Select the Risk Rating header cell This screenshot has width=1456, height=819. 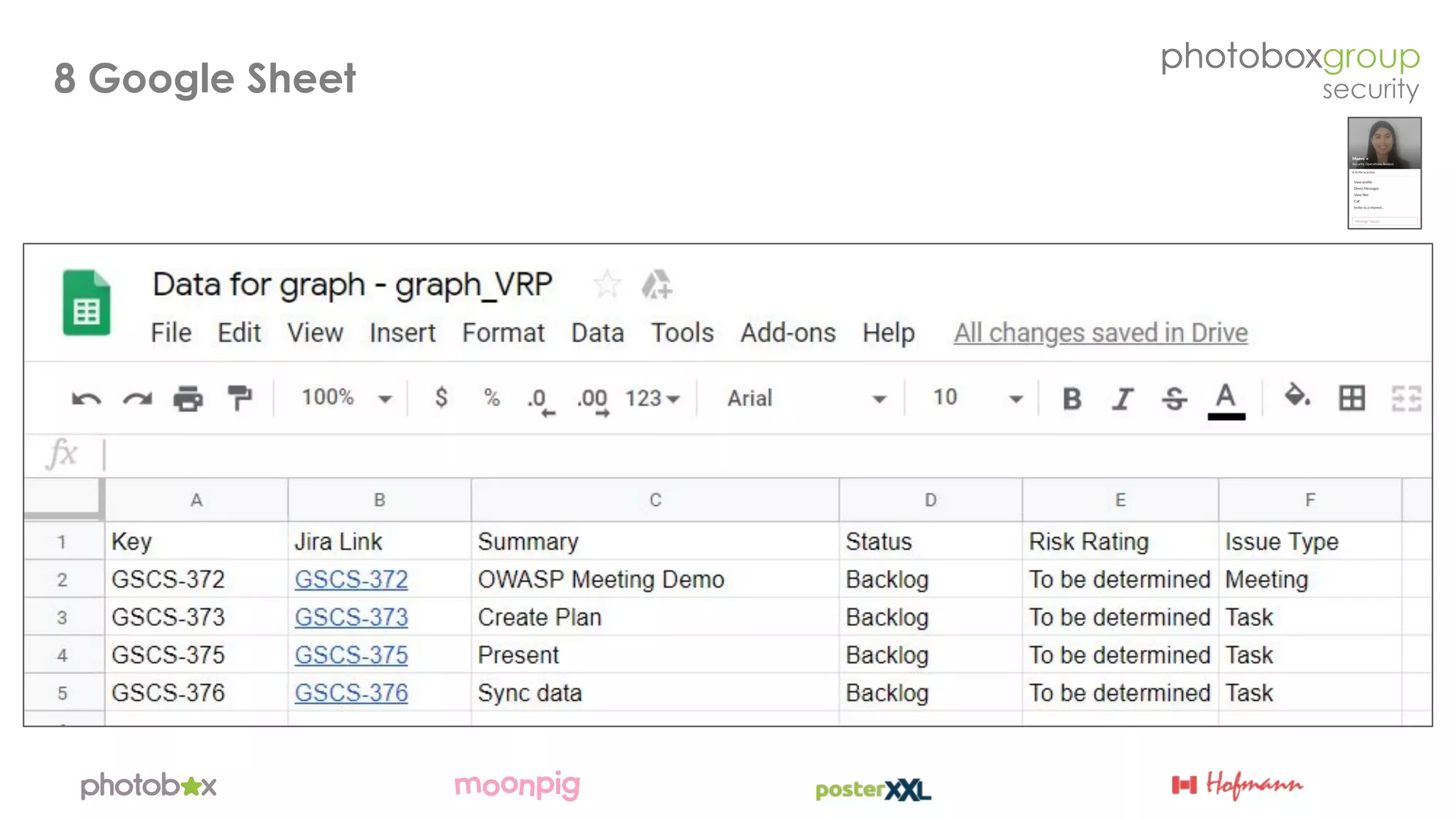pos(1120,542)
